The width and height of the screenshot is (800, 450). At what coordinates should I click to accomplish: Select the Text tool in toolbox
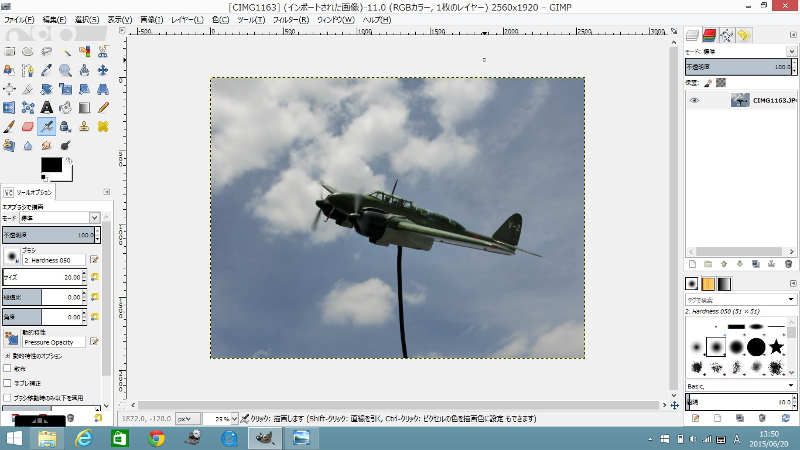coord(46,108)
